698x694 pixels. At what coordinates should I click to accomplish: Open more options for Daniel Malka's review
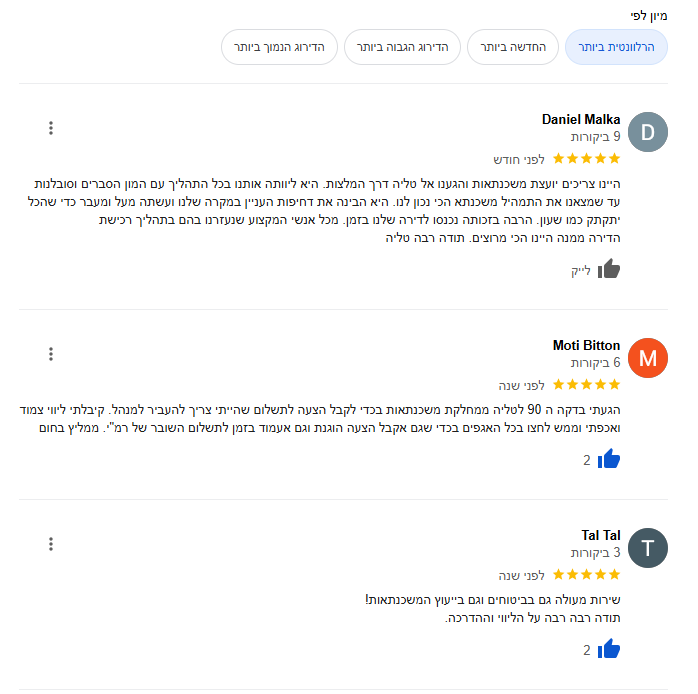(51, 128)
